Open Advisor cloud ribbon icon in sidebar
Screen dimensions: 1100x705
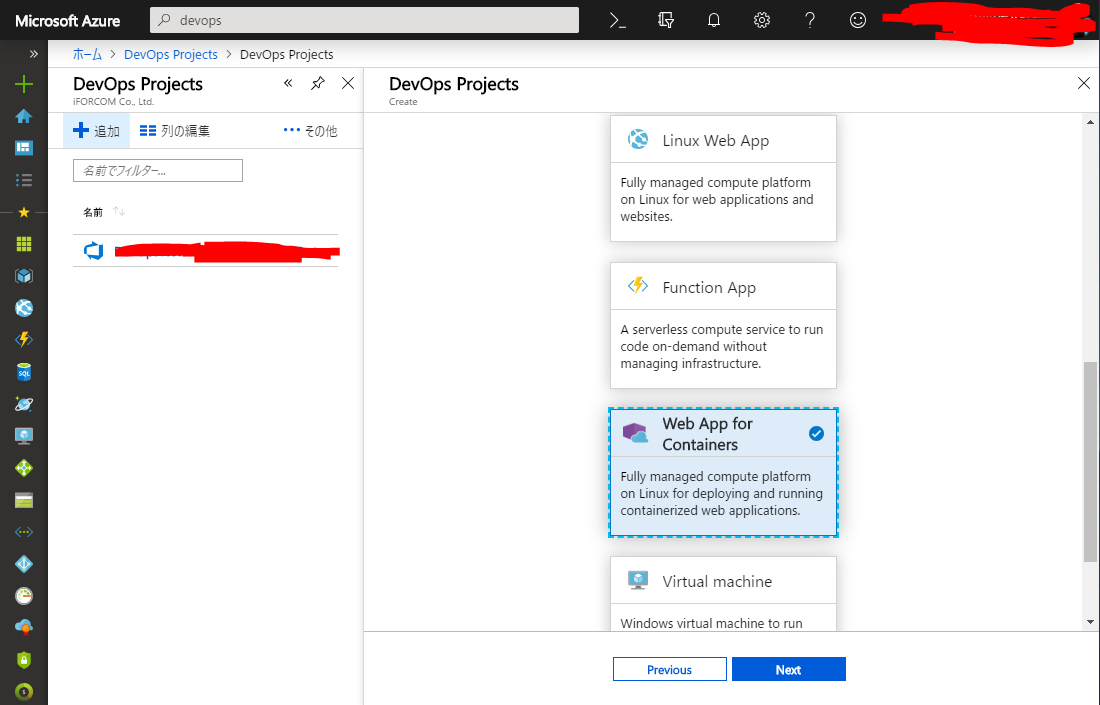click(24, 627)
